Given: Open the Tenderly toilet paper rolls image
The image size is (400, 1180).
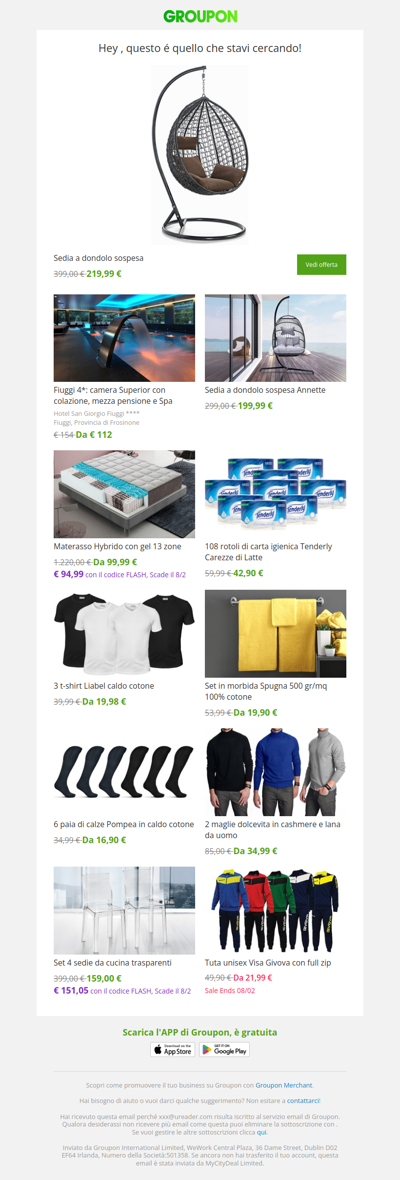Looking at the screenshot, I should pyautogui.click(x=275, y=494).
